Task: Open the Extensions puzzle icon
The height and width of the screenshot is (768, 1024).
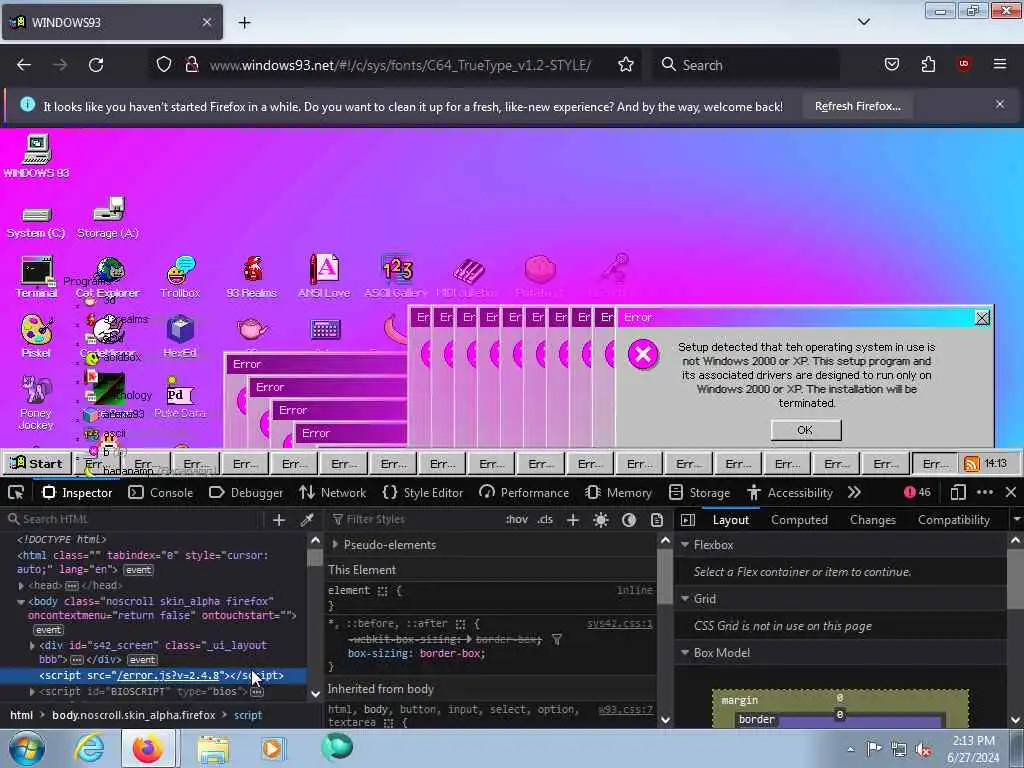Action: click(928, 65)
